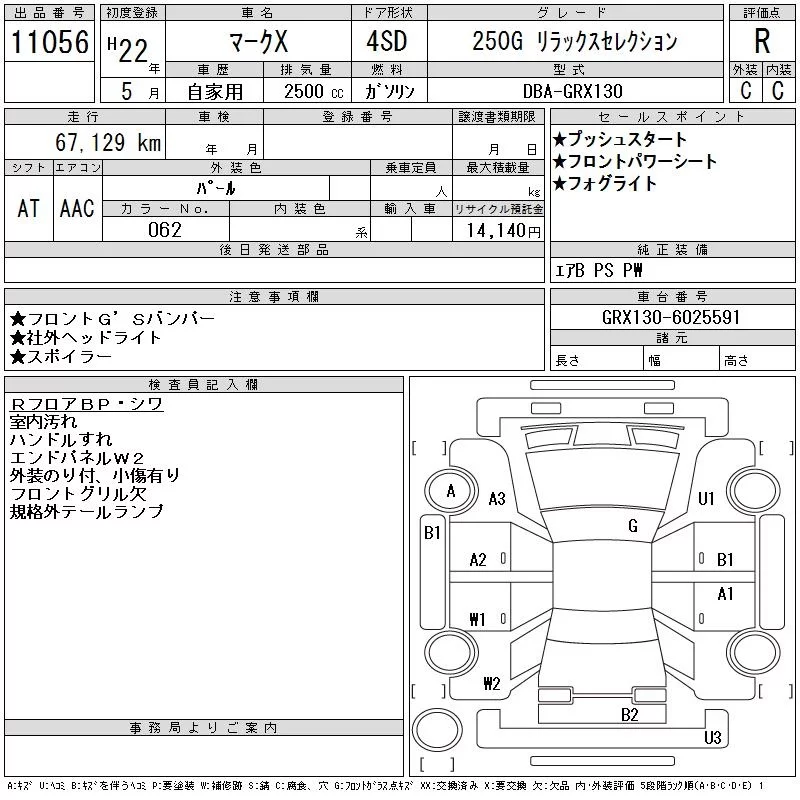Click the 出品番号 header

pyautogui.click(x=49, y=13)
